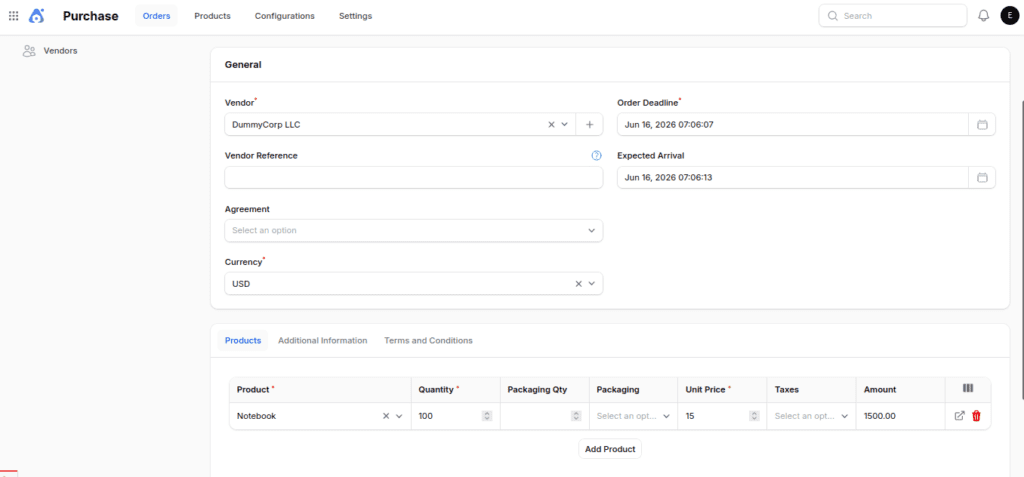Click Vendor Reference help question icon
This screenshot has height=477, width=1024.
click(x=596, y=156)
